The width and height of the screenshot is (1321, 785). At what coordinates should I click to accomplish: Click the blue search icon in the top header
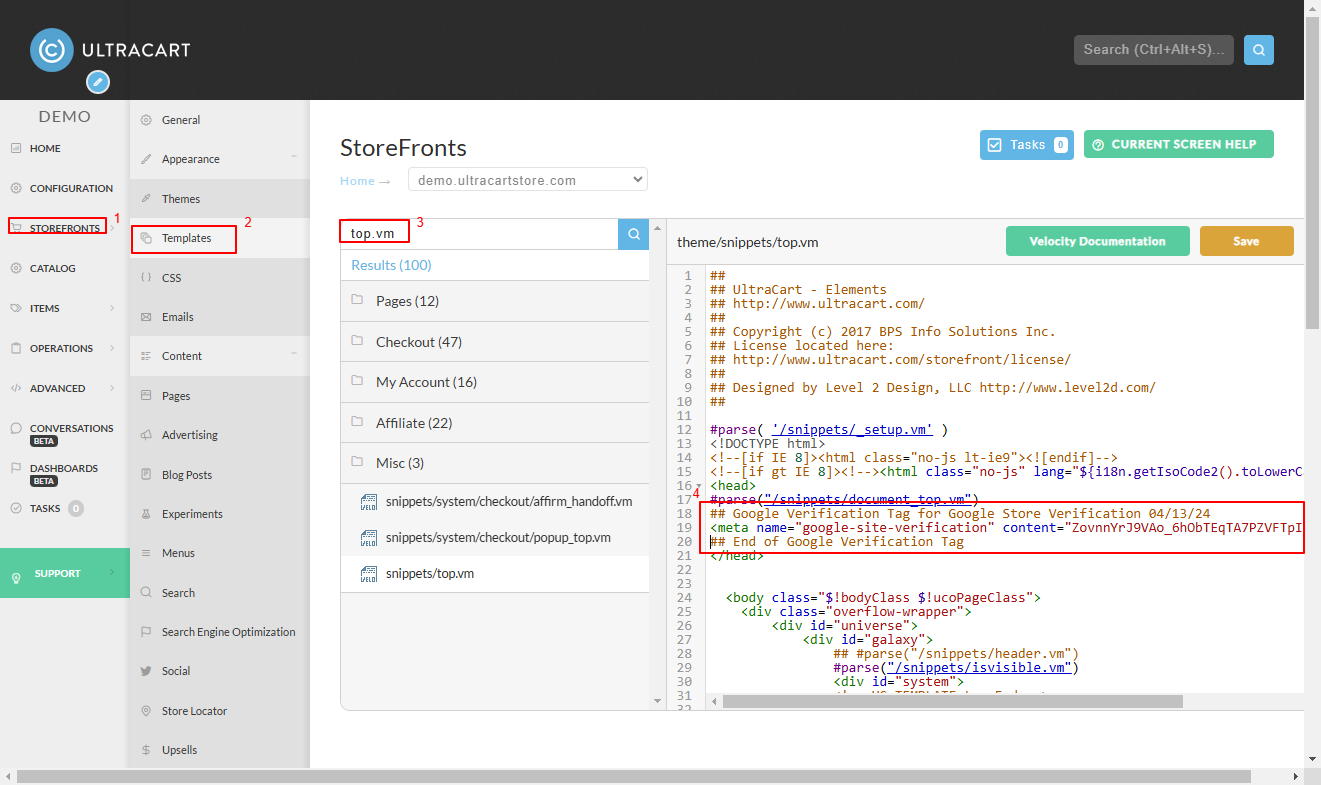[x=1258, y=49]
